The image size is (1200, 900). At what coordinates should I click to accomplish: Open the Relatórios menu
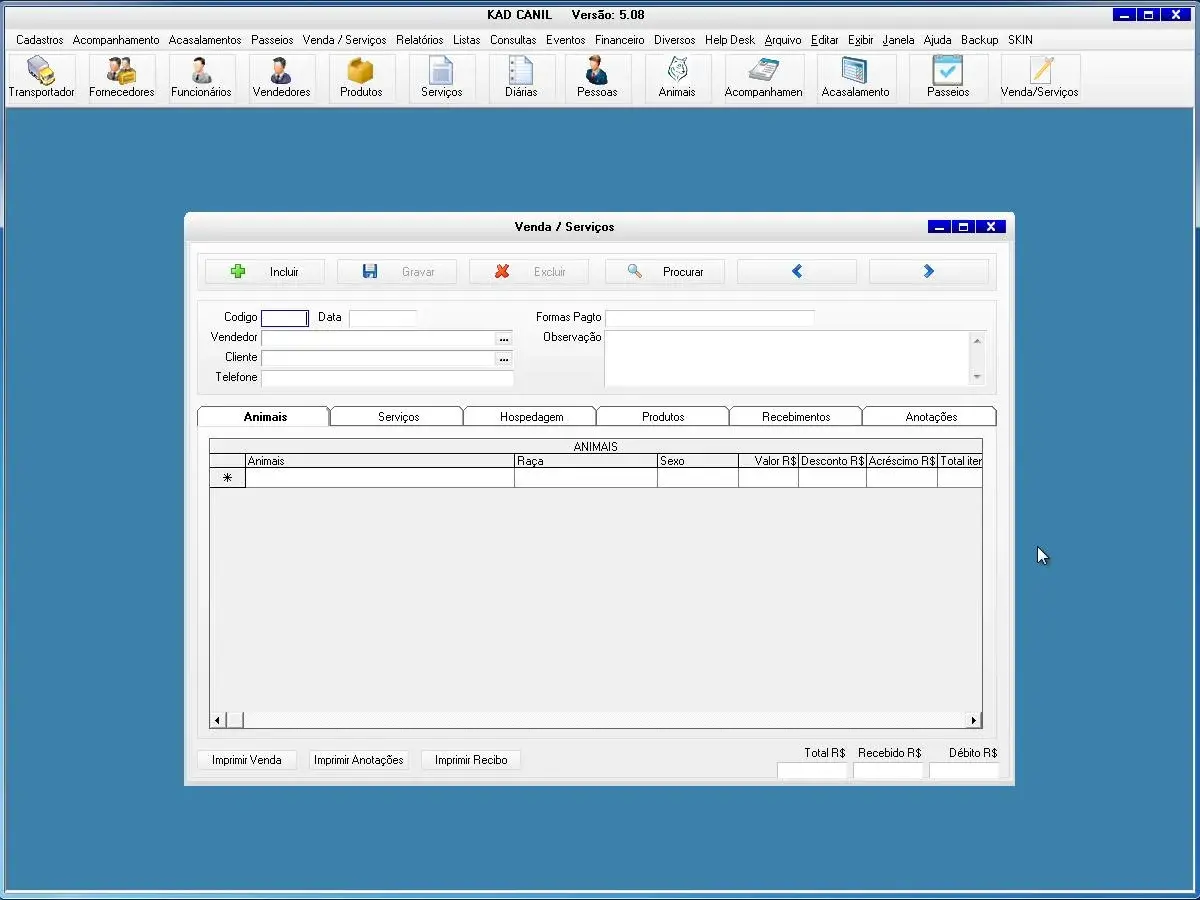(419, 40)
